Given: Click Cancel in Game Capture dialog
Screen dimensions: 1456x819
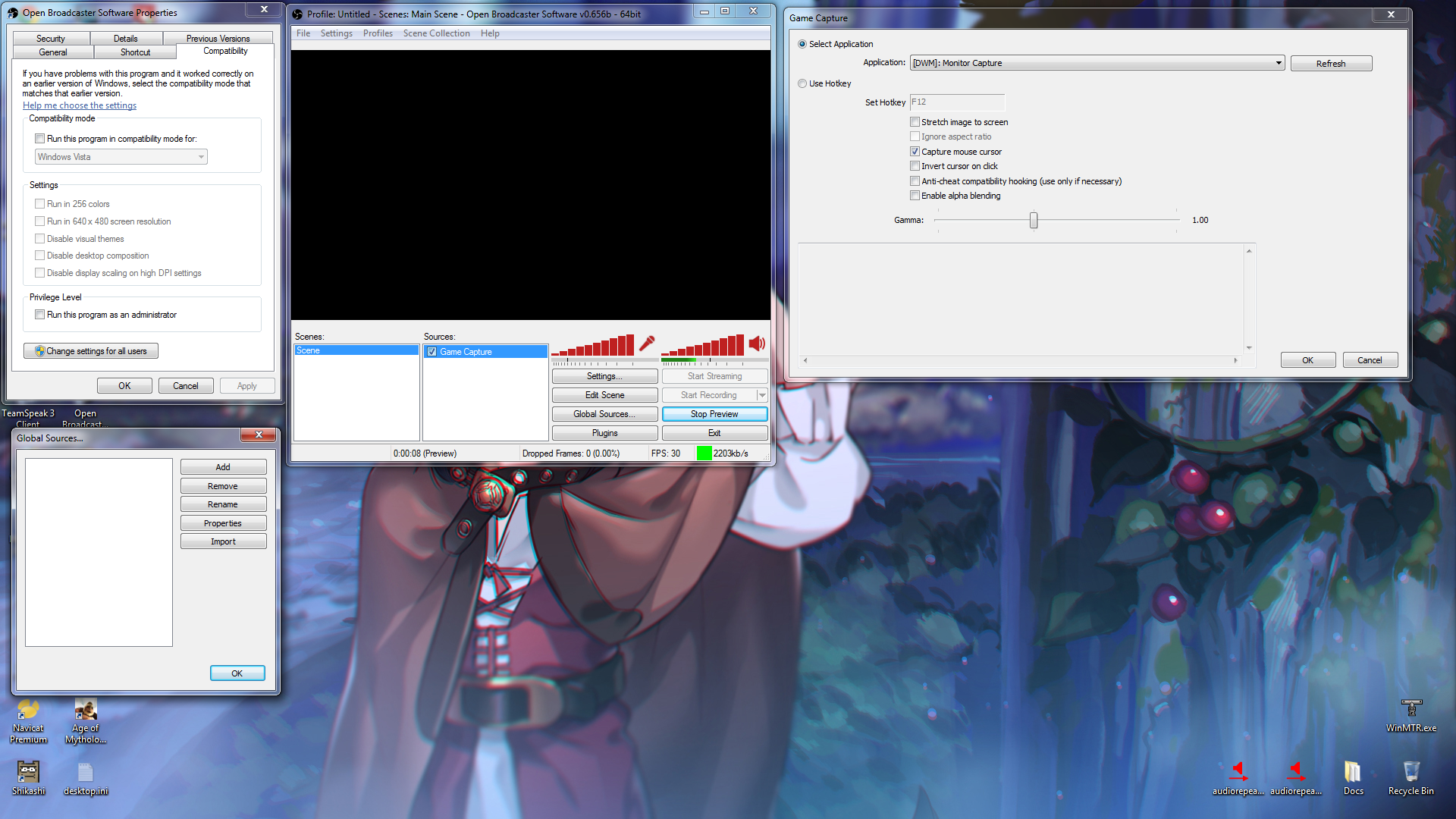Looking at the screenshot, I should click(x=1370, y=360).
